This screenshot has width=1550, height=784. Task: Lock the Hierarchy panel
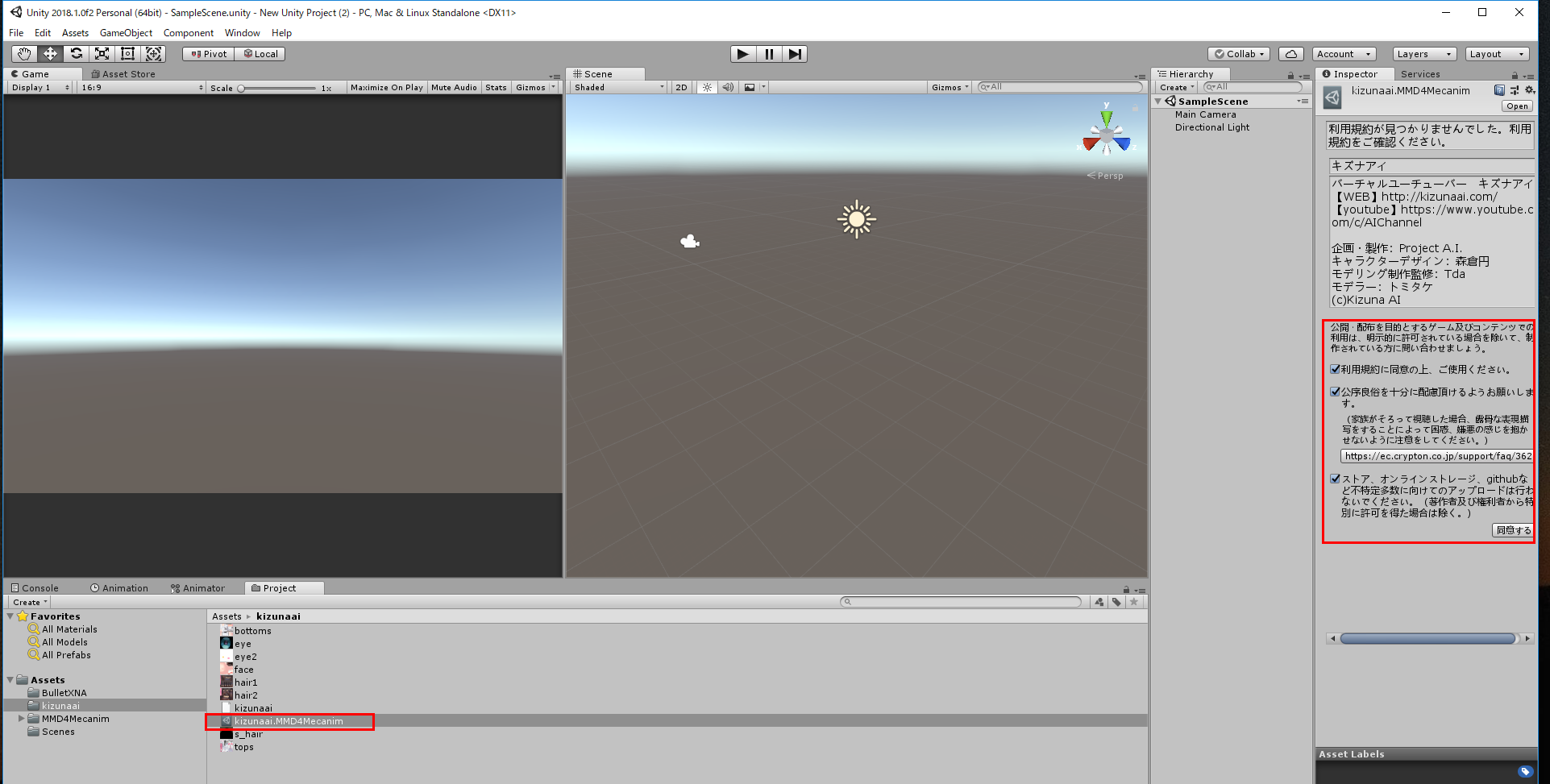pos(1290,75)
